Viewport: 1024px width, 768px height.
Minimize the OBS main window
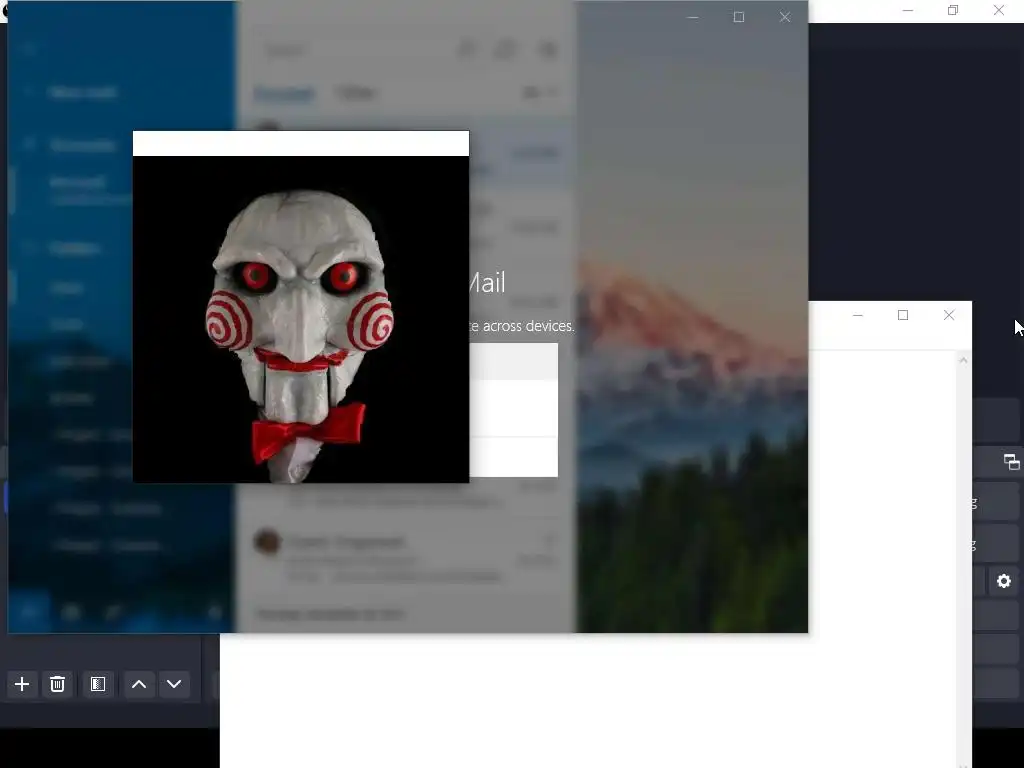(908, 10)
